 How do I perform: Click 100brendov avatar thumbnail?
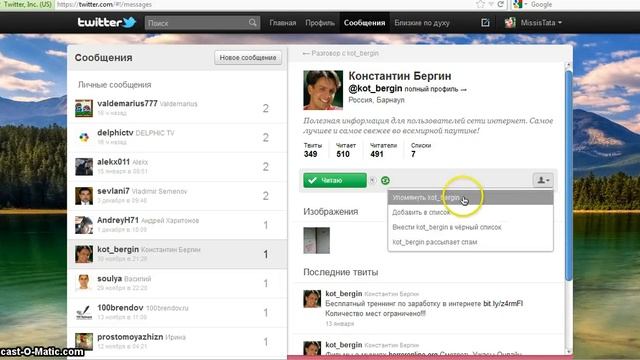[x=84, y=313]
